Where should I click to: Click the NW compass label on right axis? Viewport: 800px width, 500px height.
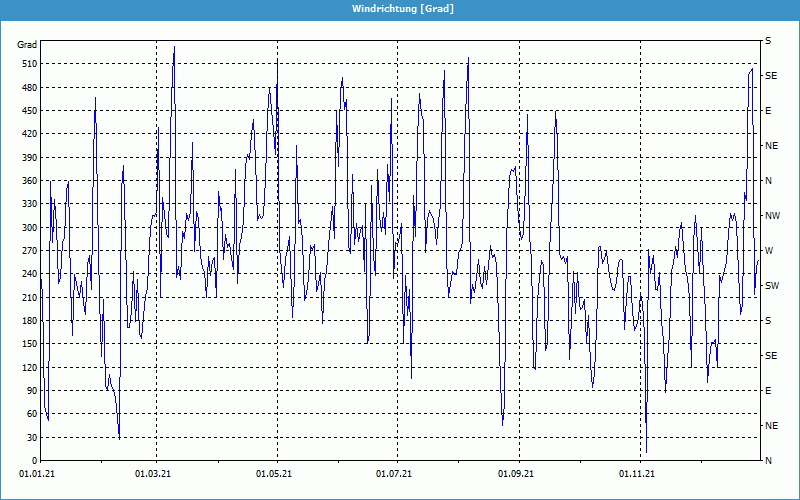point(772,216)
